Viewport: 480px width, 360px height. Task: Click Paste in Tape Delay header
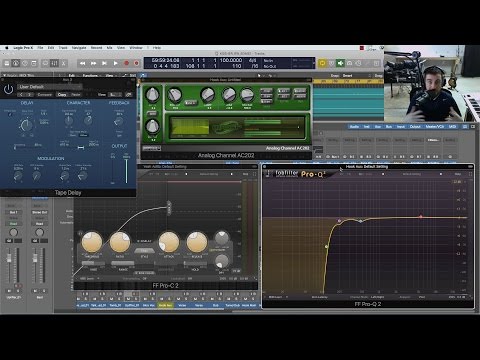point(76,95)
